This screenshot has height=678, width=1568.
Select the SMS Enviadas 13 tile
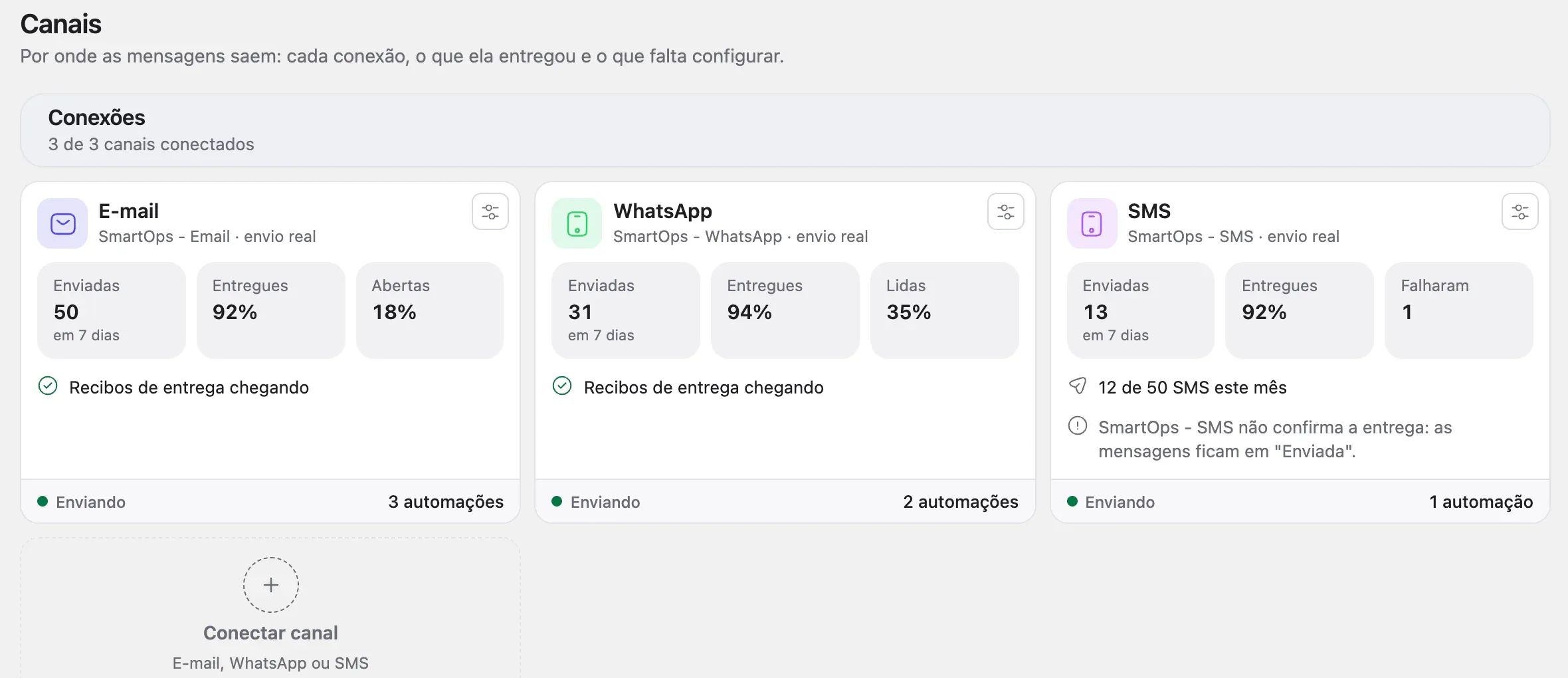[1141, 310]
